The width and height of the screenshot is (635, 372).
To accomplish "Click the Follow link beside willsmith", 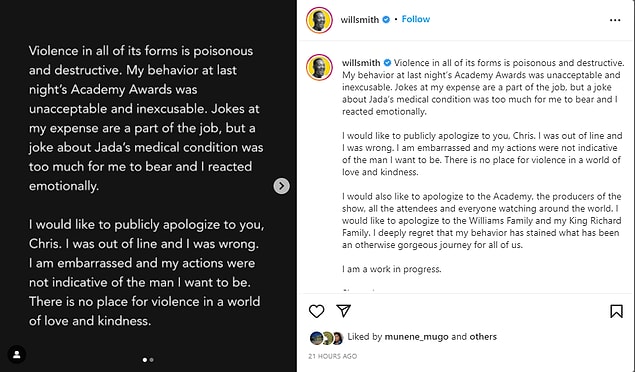I will [416, 19].
